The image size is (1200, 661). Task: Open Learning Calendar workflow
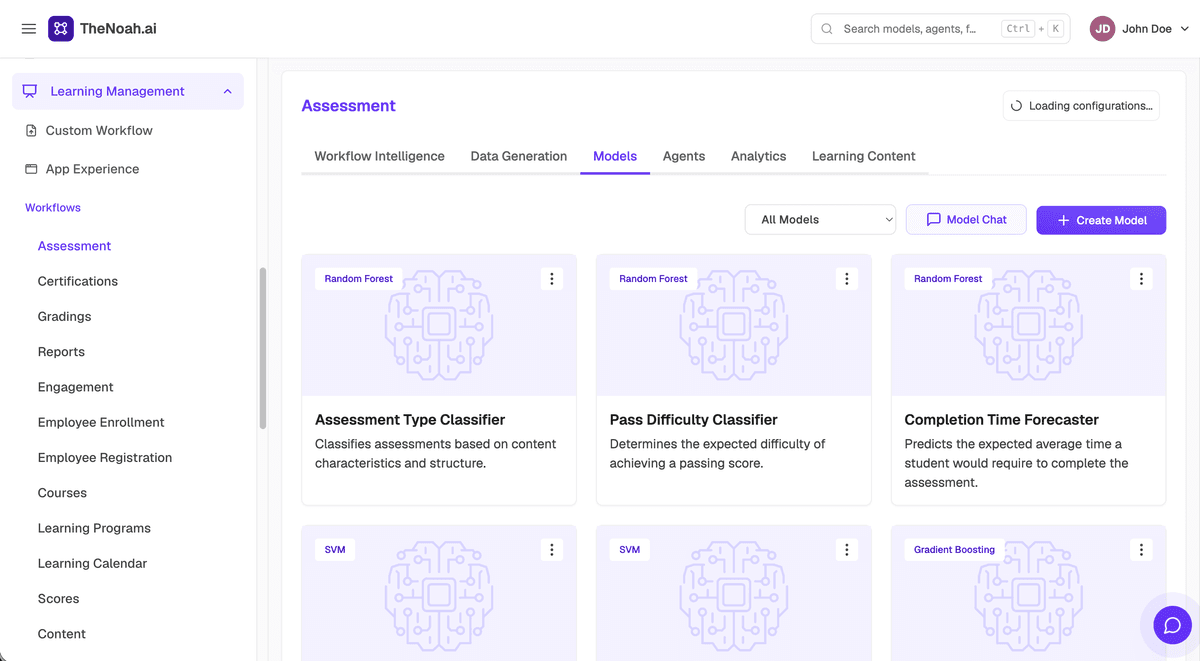point(92,563)
